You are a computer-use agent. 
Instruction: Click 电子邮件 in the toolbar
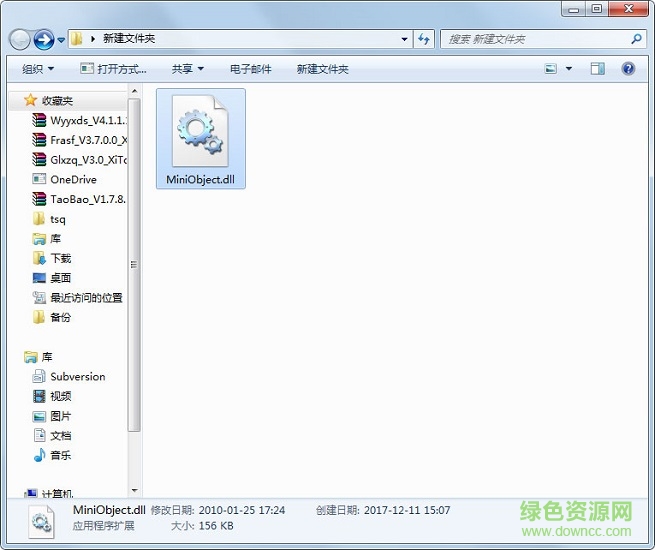[251, 69]
